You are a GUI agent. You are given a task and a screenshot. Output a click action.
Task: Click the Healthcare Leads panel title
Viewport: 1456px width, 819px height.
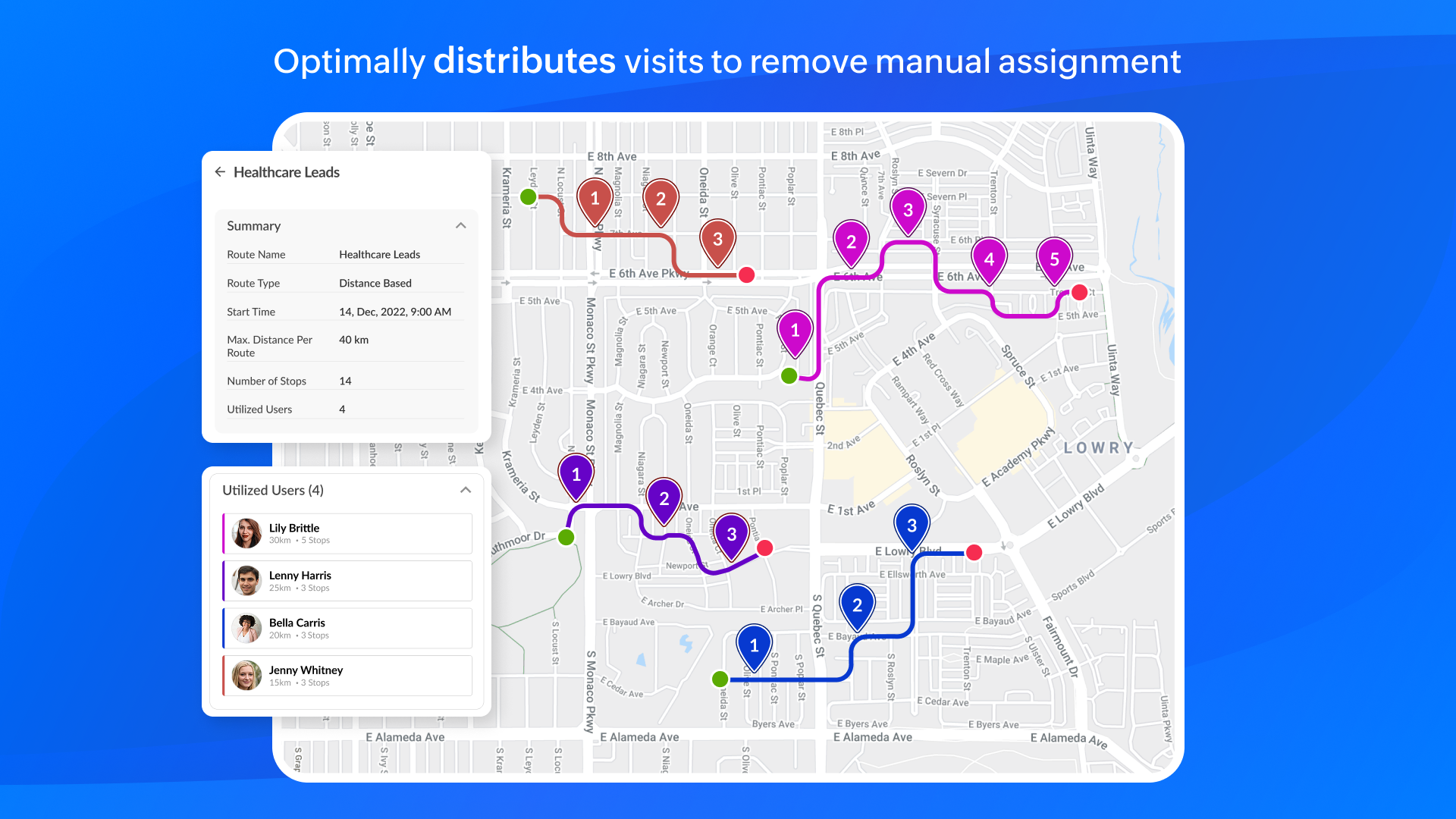pos(286,172)
